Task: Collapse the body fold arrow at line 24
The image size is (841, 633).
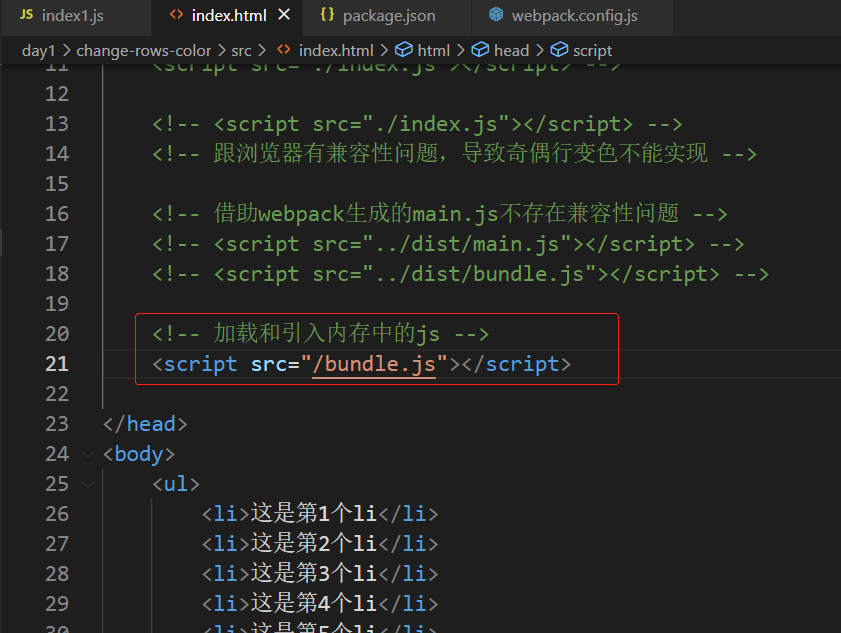Action: click(87, 454)
